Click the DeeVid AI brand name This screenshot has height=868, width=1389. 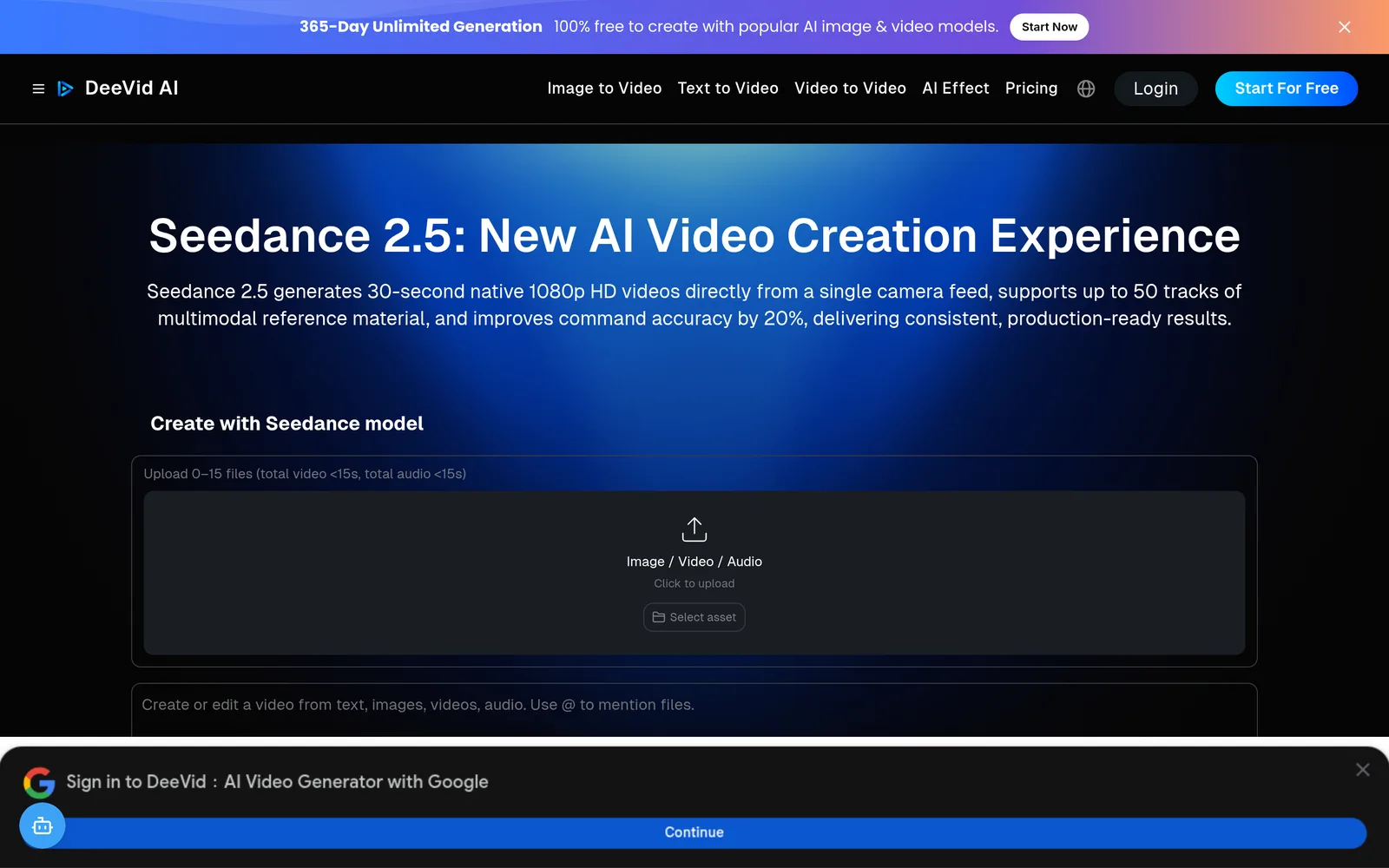click(x=132, y=89)
